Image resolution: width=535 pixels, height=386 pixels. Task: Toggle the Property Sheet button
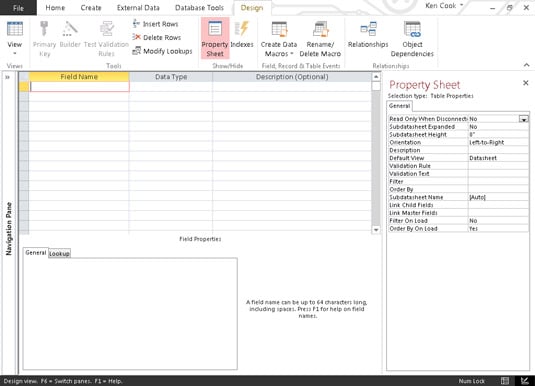tap(215, 38)
